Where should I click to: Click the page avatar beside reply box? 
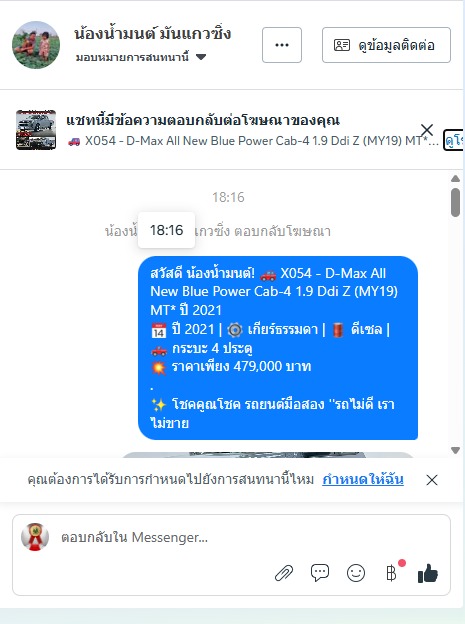tap(35, 537)
